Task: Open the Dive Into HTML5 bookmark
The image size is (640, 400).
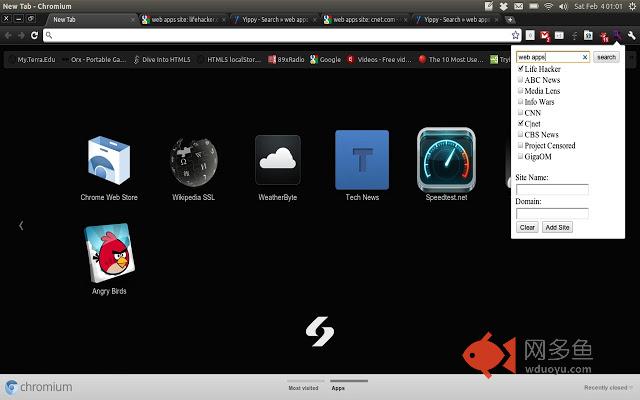Action: point(162,60)
